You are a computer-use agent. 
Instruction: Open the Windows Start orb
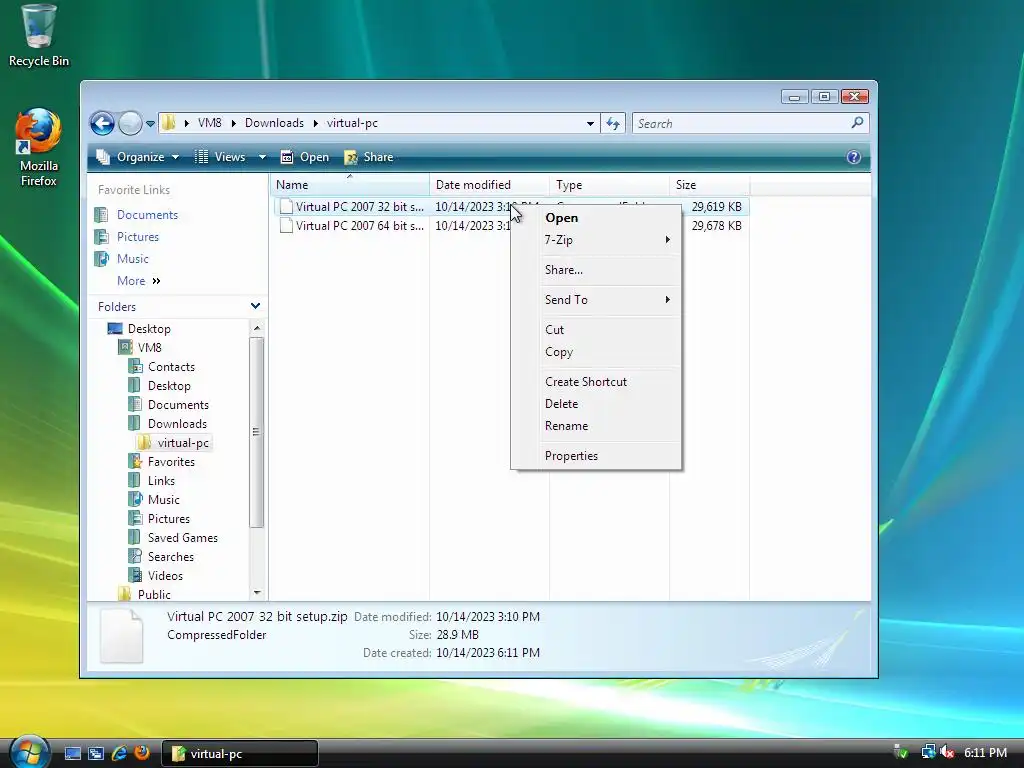tap(29, 752)
